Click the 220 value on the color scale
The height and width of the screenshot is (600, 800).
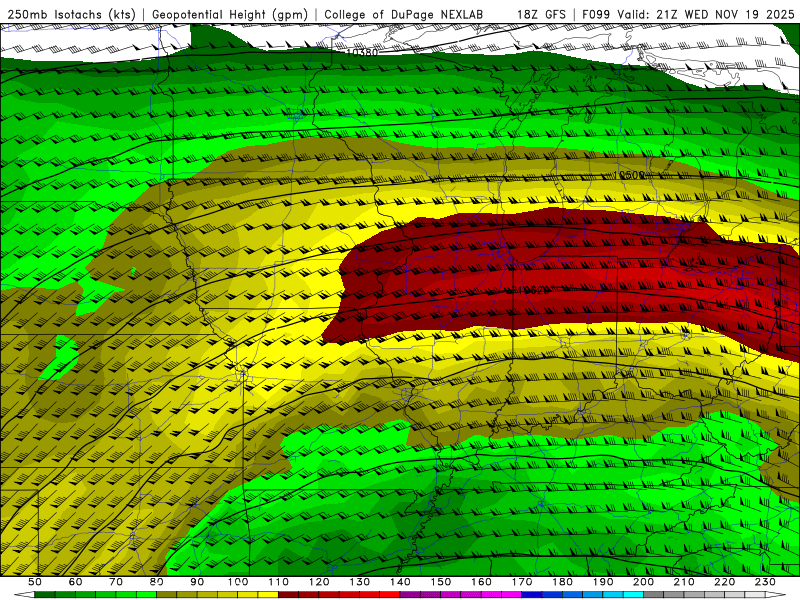coord(725,582)
